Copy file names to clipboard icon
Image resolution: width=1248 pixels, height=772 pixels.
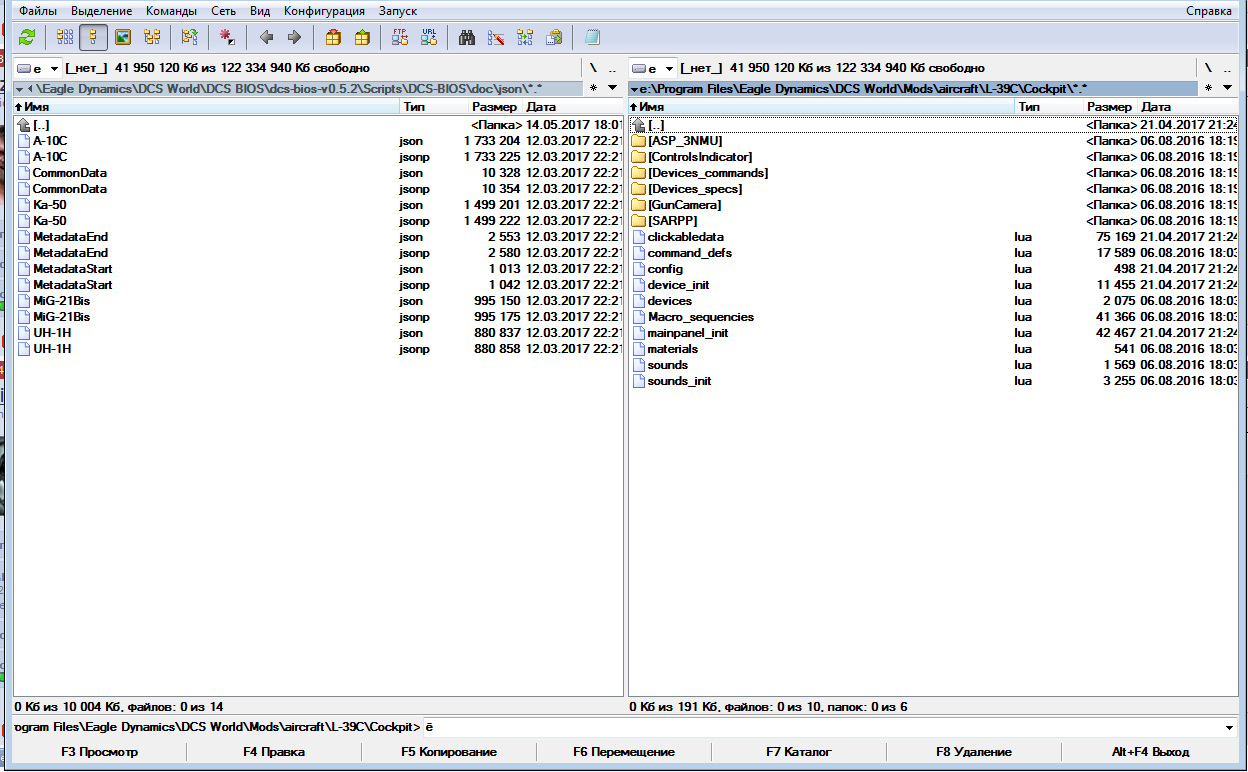(554, 37)
